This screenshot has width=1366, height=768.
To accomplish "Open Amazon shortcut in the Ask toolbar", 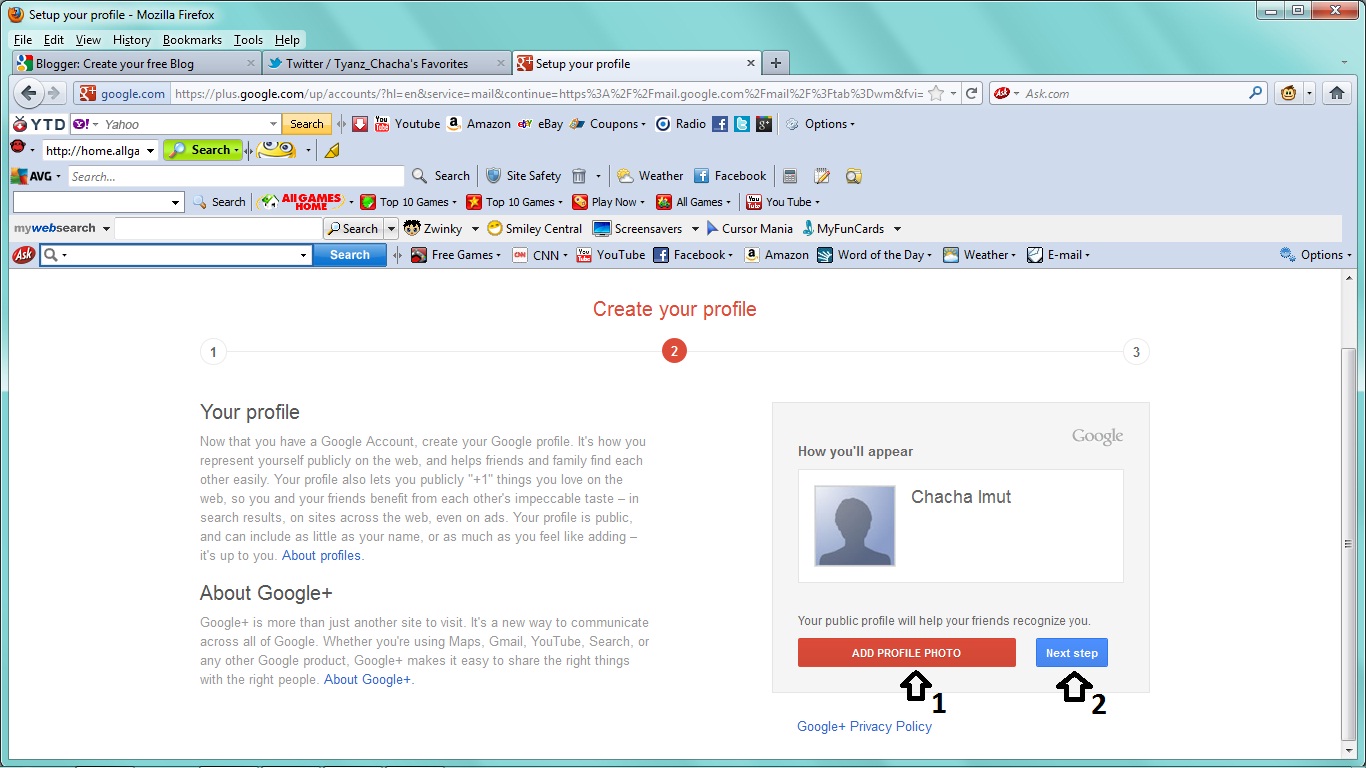I will [777, 255].
